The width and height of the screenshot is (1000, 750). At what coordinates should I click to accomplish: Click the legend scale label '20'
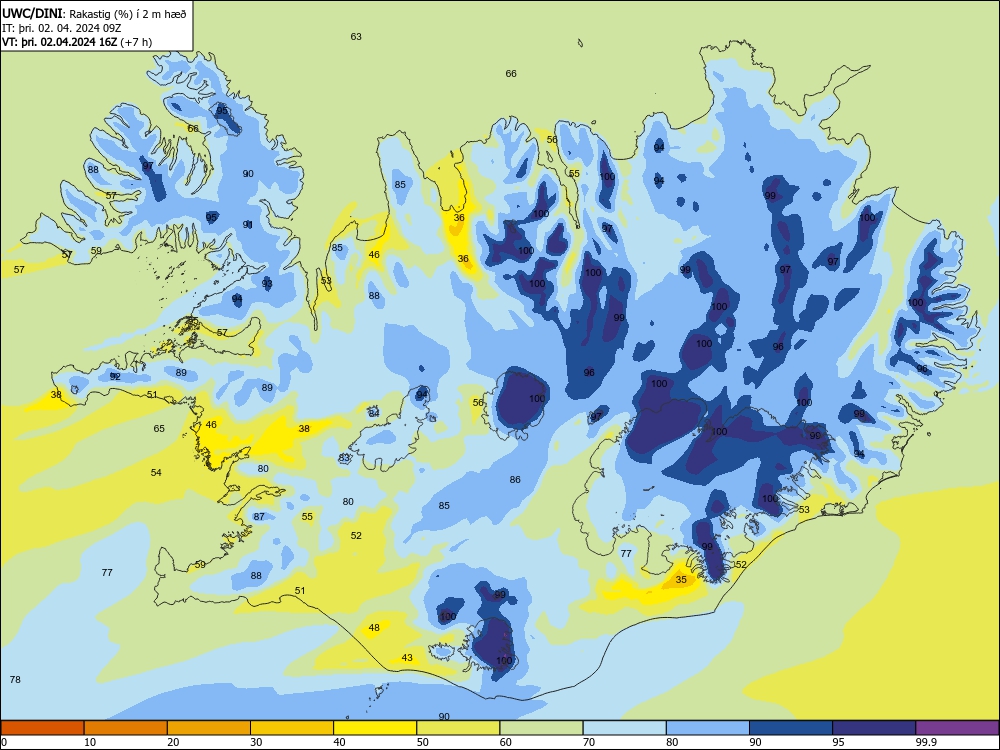point(173,742)
